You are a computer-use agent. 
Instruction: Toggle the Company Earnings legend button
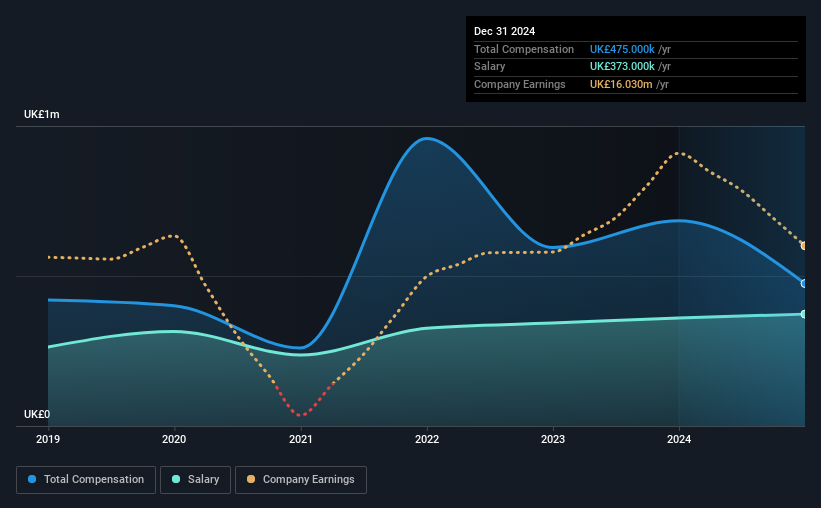(301, 480)
